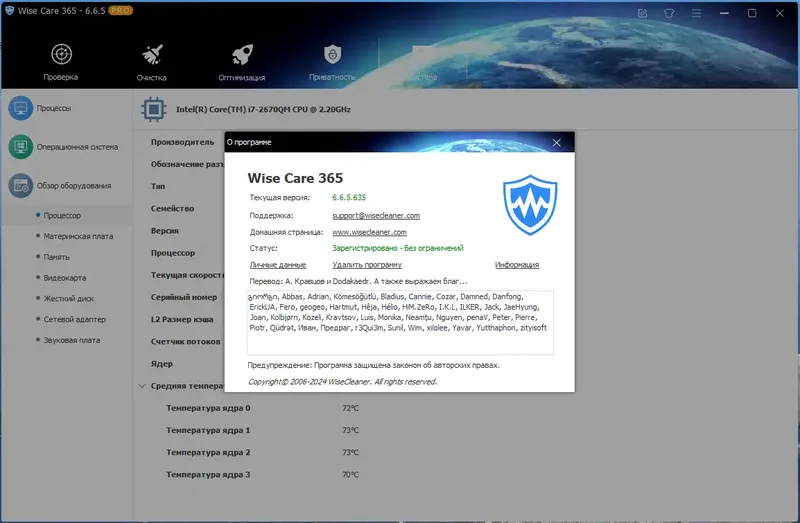
Task: Open the Приватность shield tab
Action: point(332,62)
